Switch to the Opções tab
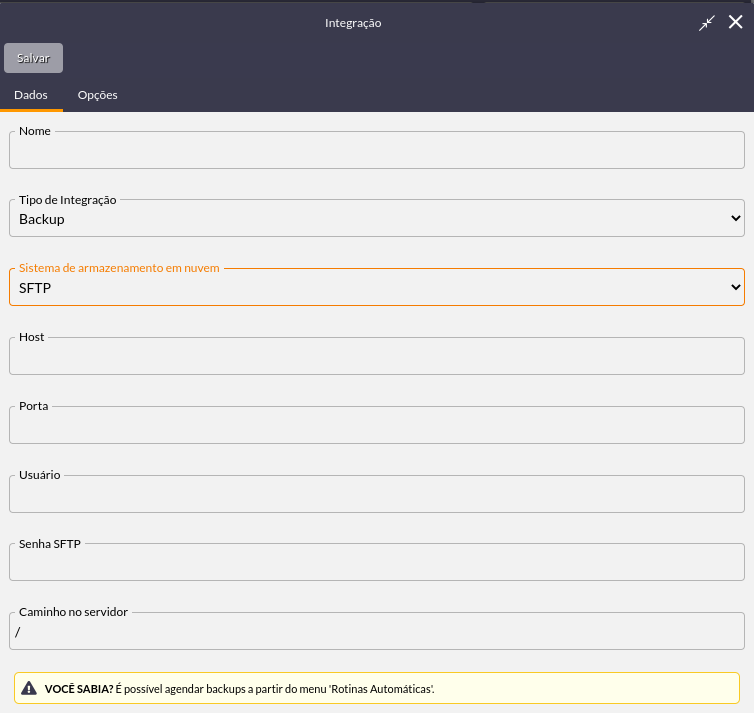The image size is (754, 713). click(x=98, y=95)
